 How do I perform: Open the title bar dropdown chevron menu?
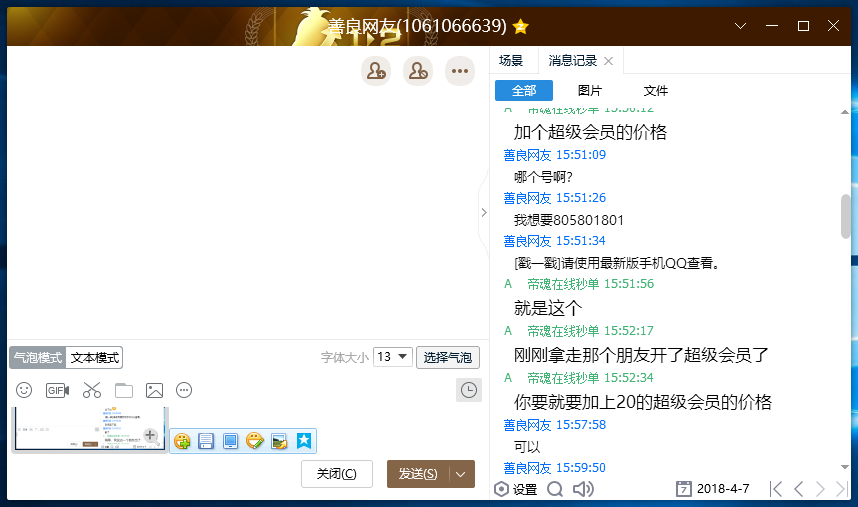[740, 26]
